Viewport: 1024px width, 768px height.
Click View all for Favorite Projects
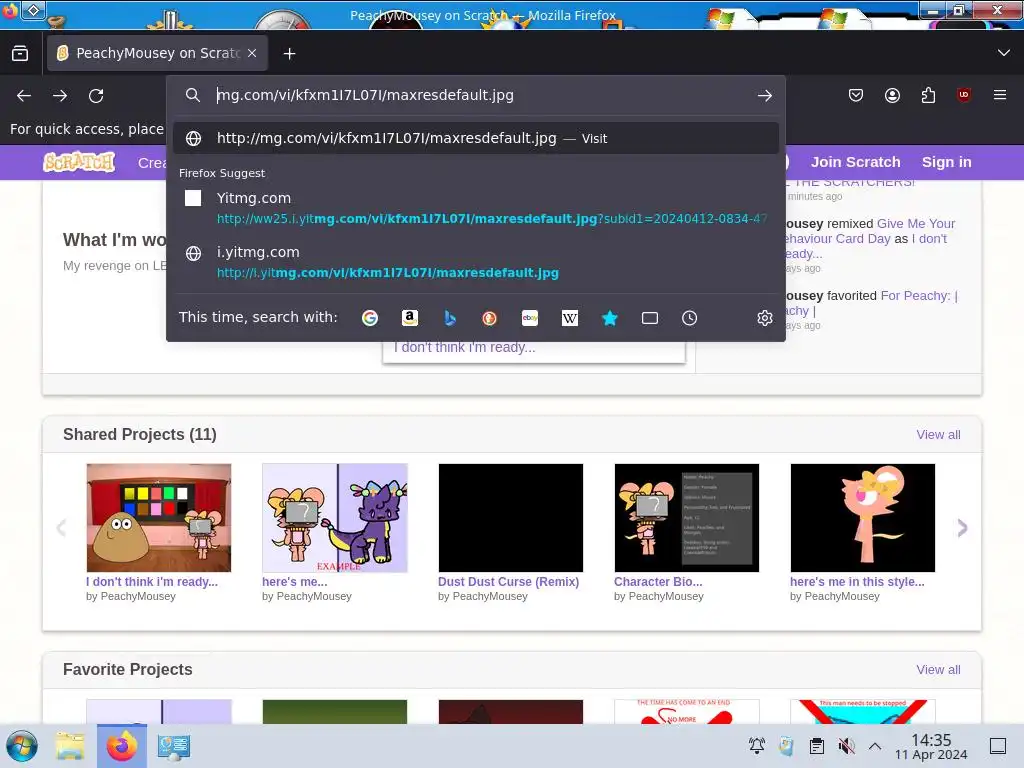point(938,670)
